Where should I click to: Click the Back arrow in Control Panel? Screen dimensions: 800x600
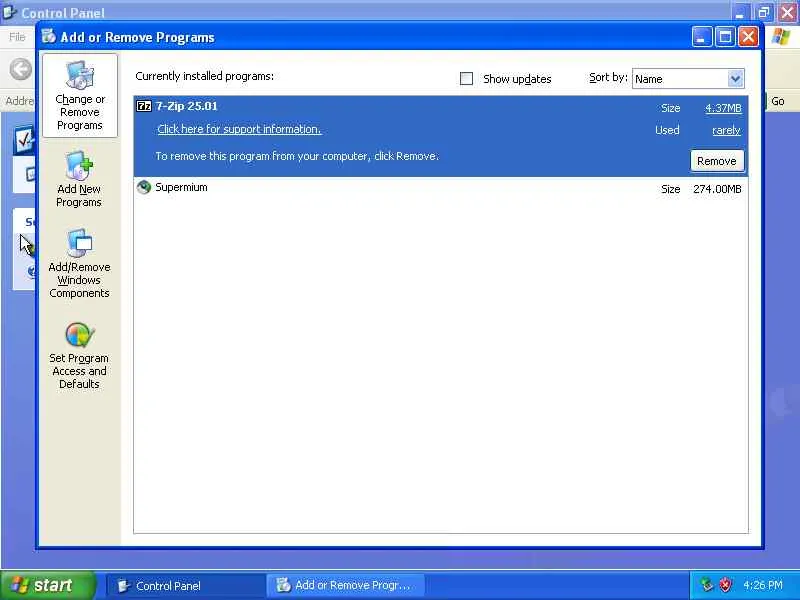[21, 69]
